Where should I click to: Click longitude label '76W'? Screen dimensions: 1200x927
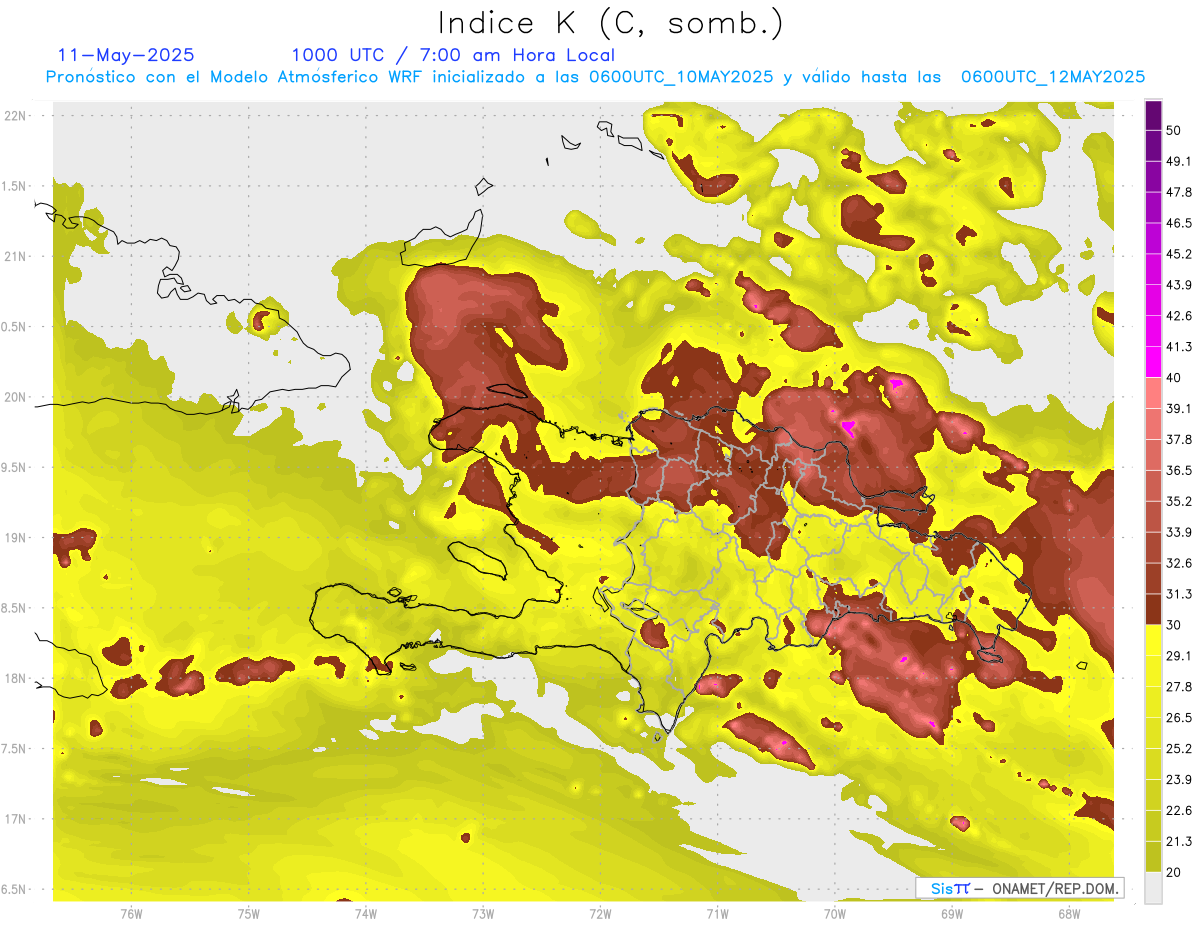coord(131,914)
